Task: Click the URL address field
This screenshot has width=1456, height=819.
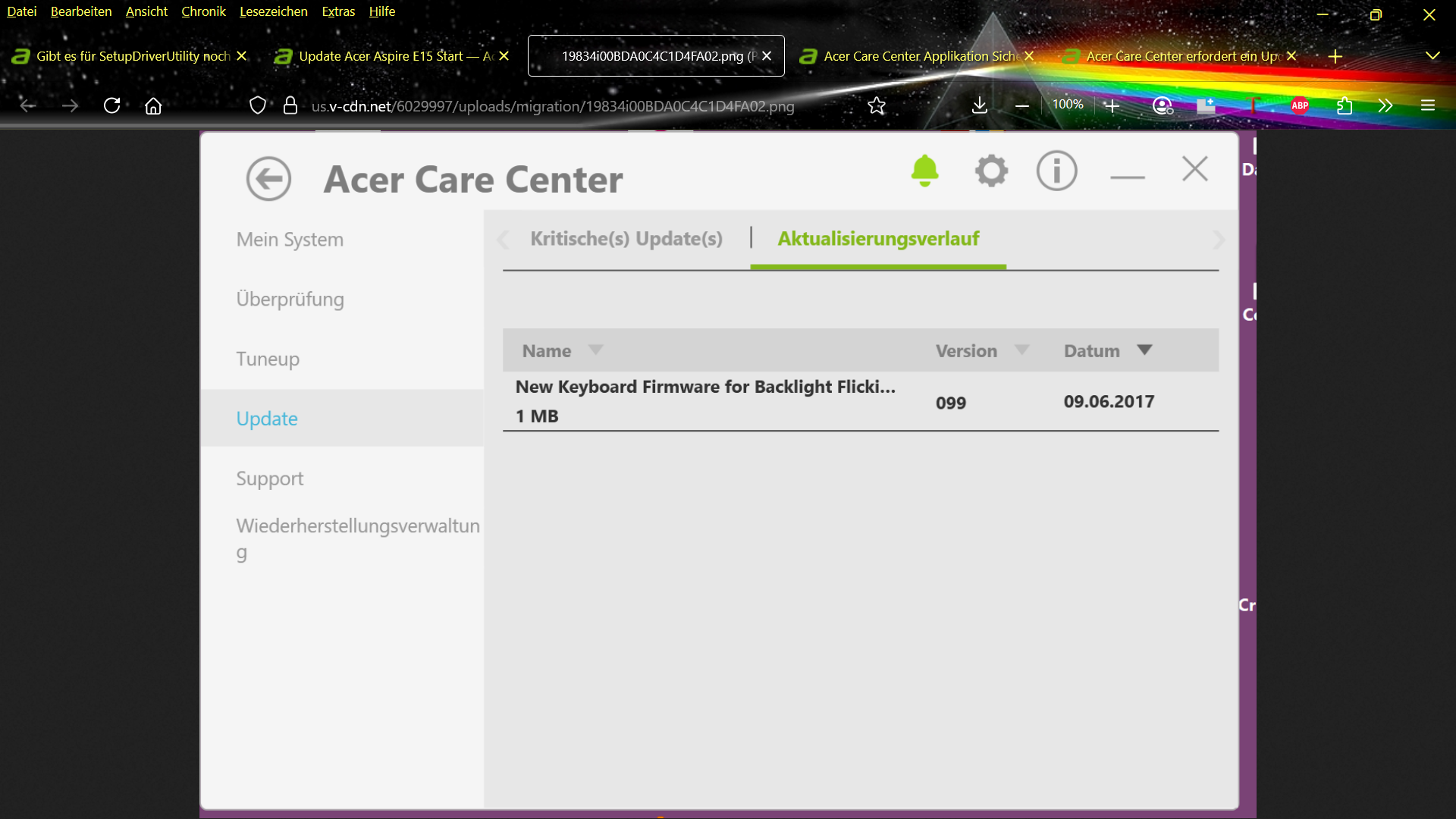Action: coord(553,106)
